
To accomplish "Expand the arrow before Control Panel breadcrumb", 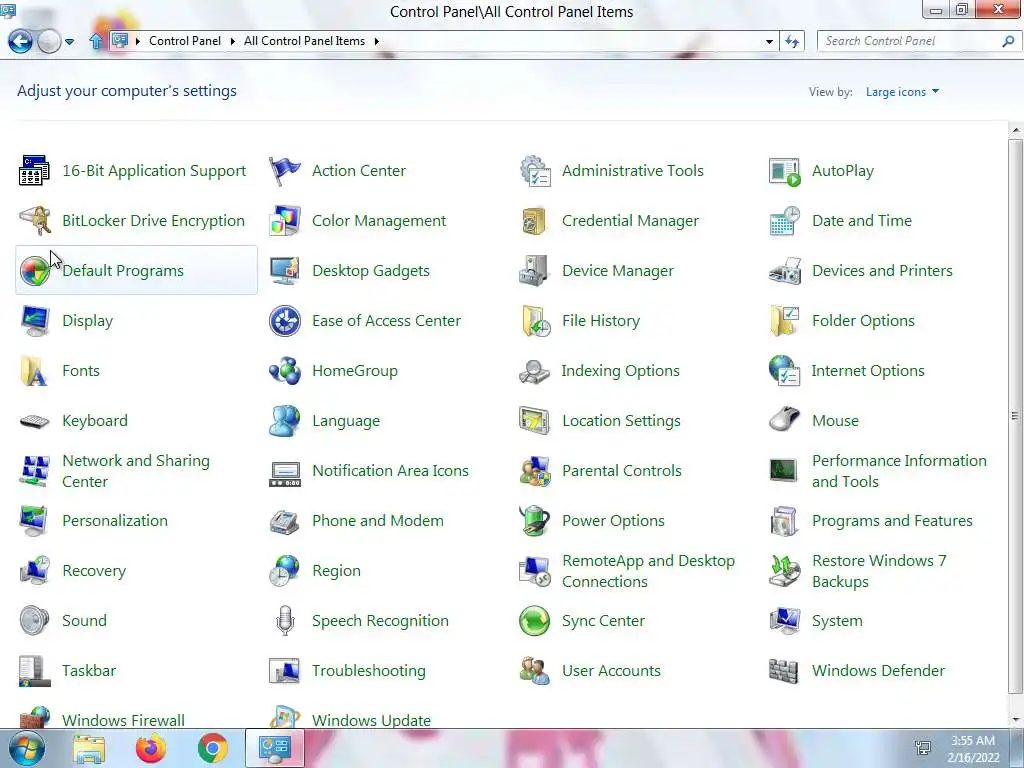I will coord(138,41).
